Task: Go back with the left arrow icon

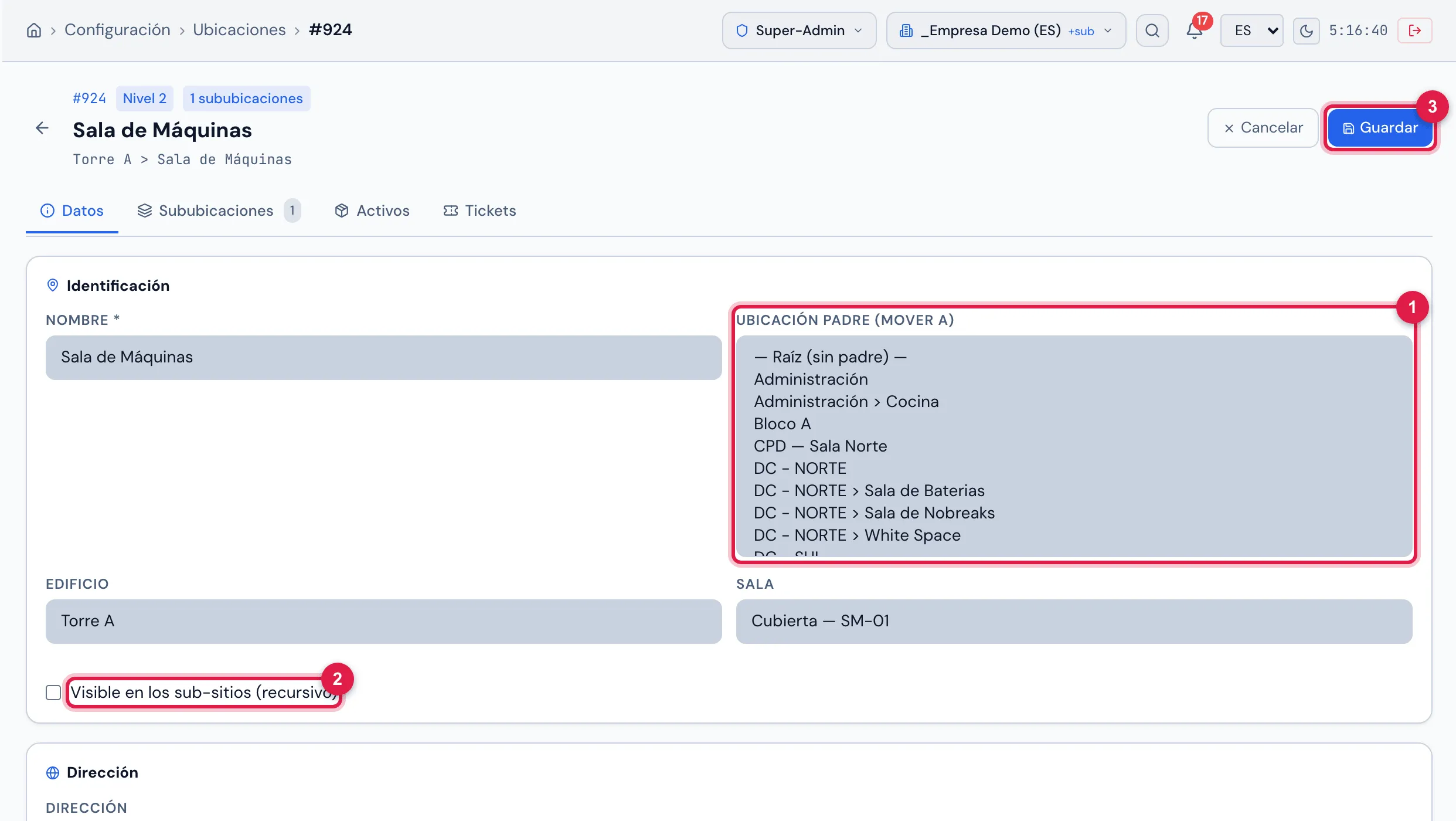Action: click(42, 128)
